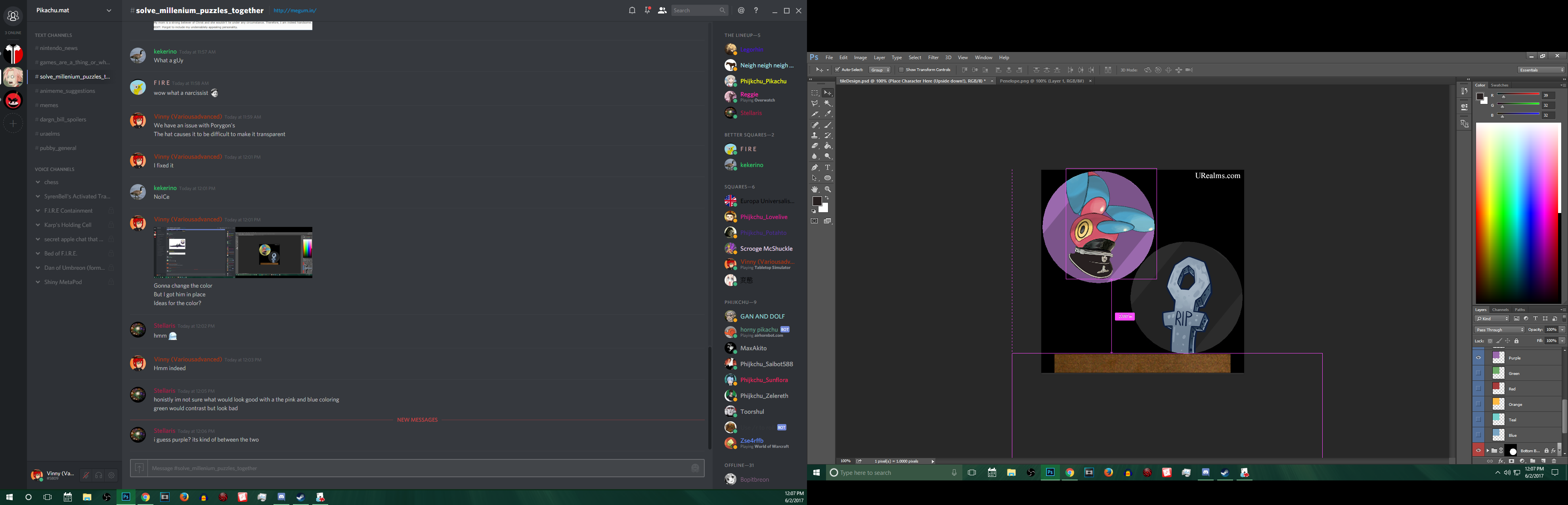This screenshot has width=1568, height=505.
Task: Select the Horizontal Type tool
Action: click(828, 167)
